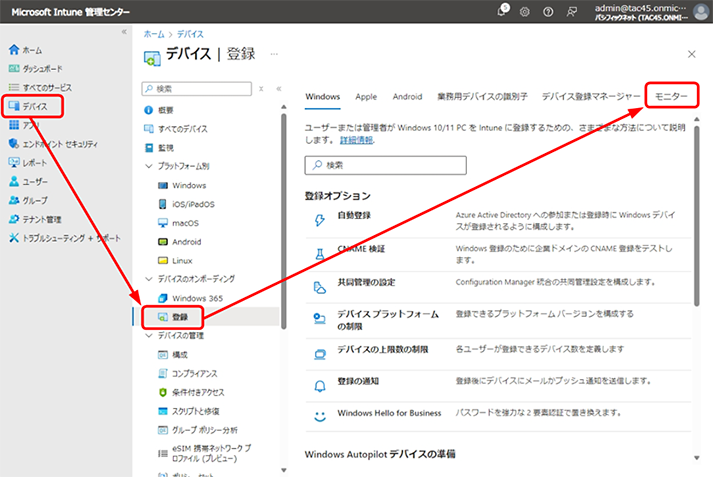Select iOS/iPadOS platform item

click(x=186, y=204)
